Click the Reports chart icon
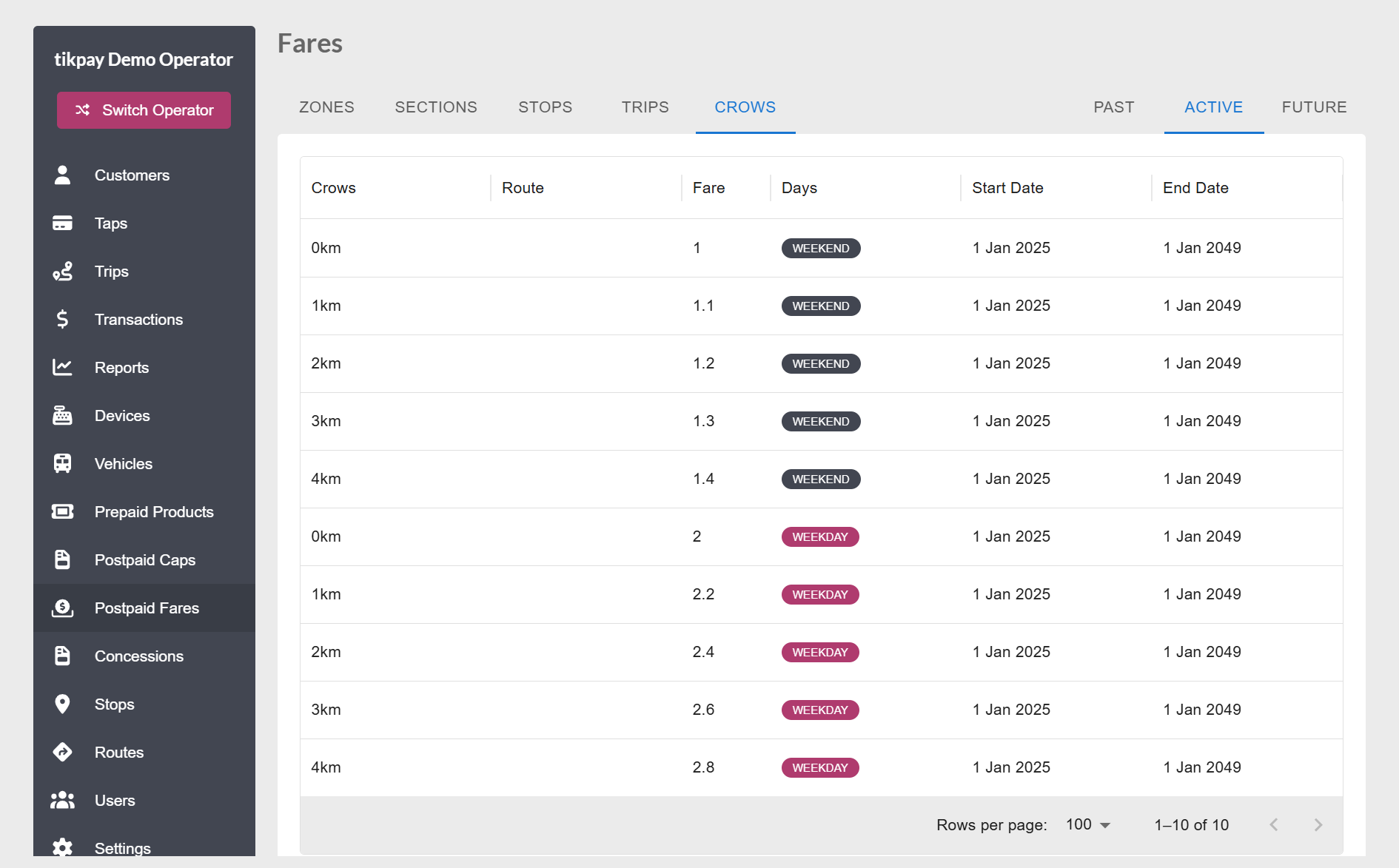This screenshot has width=1399, height=868. click(x=63, y=368)
